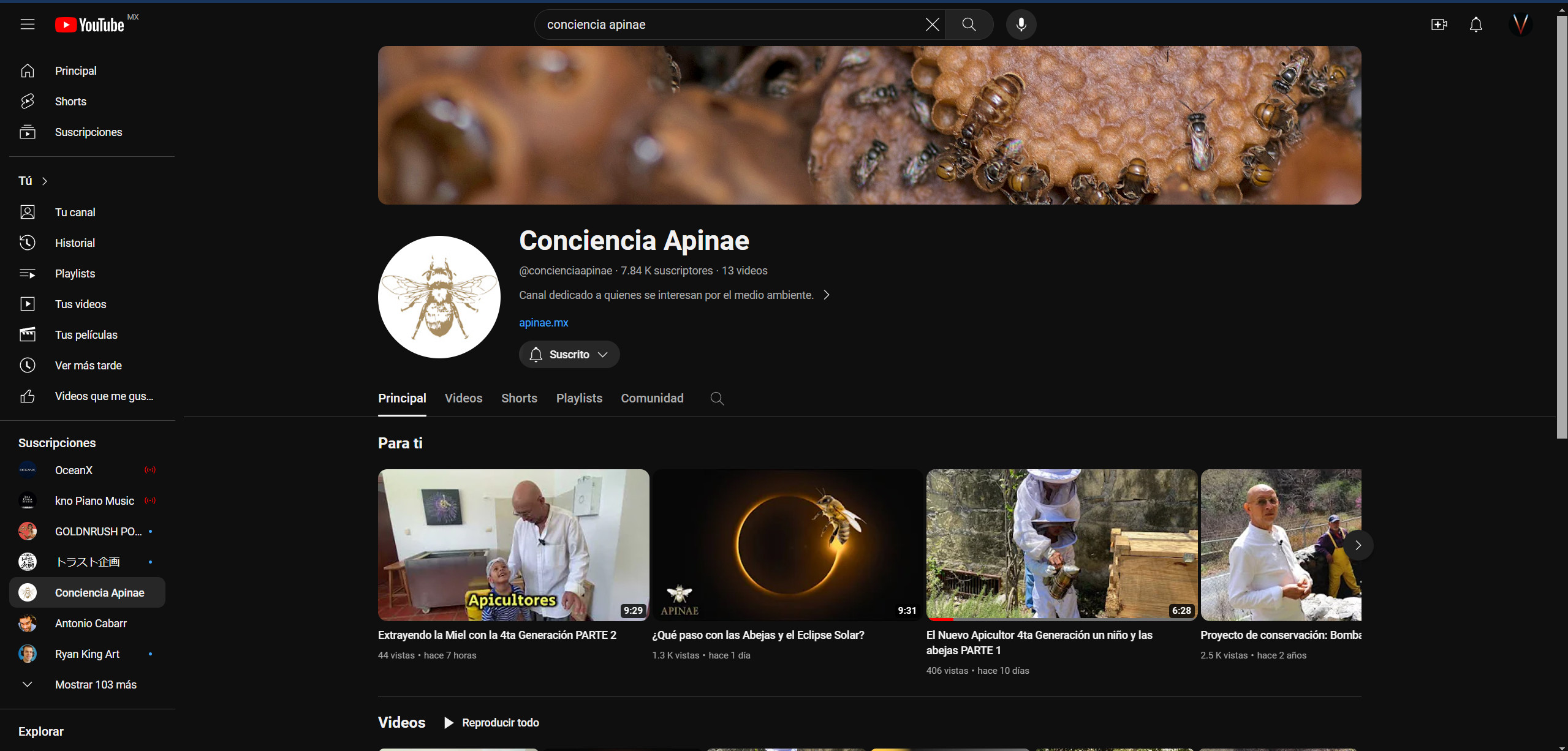This screenshot has height=751, width=1568.
Task: Click Reproducir todo button
Action: [x=492, y=723]
